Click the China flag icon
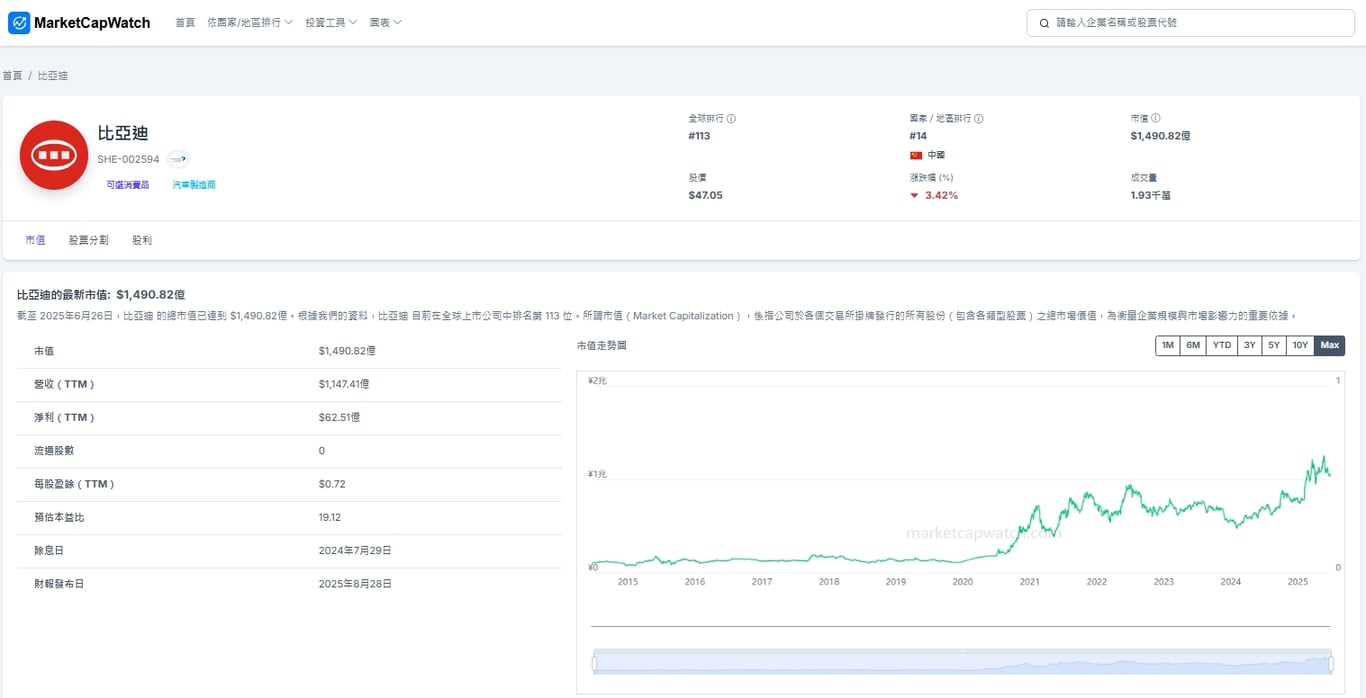The image size is (1366, 698). coord(915,155)
